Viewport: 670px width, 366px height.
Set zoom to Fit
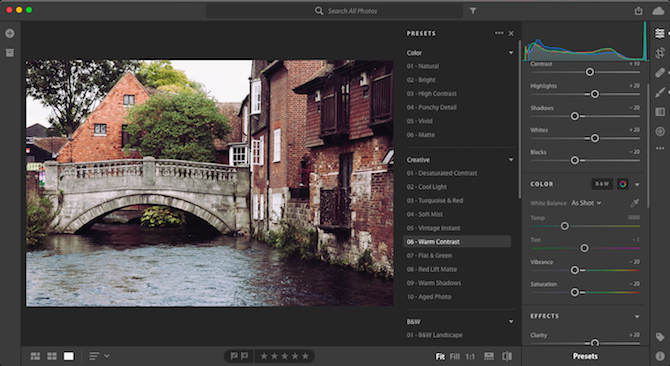[440, 356]
